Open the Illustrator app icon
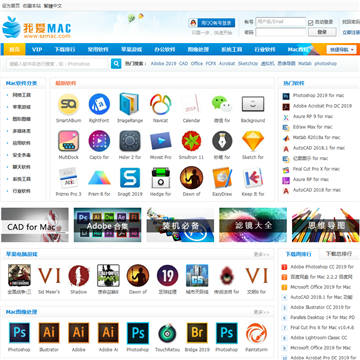360x360 pixels. (49, 333)
